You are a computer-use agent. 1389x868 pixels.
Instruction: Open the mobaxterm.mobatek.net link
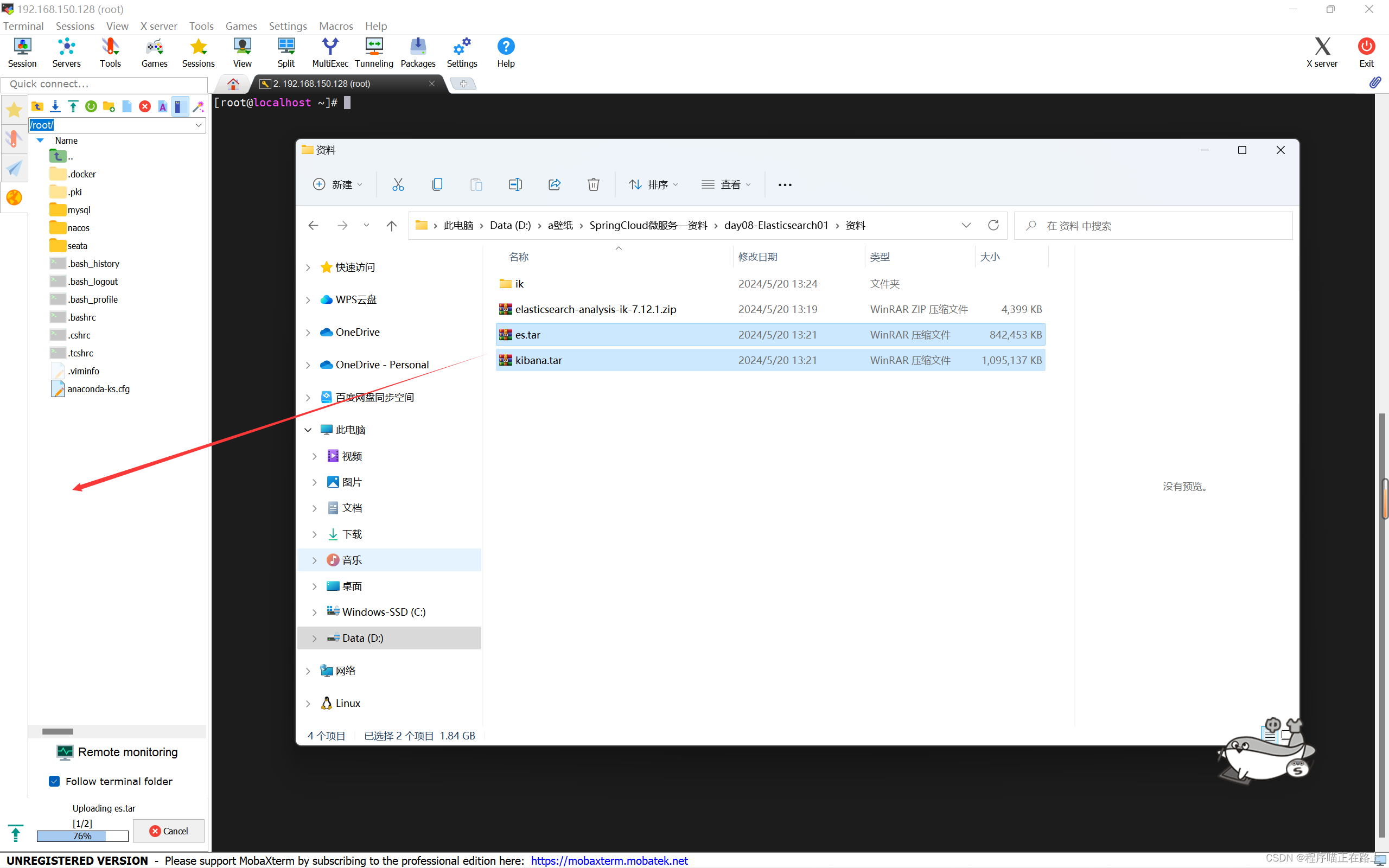click(x=609, y=860)
